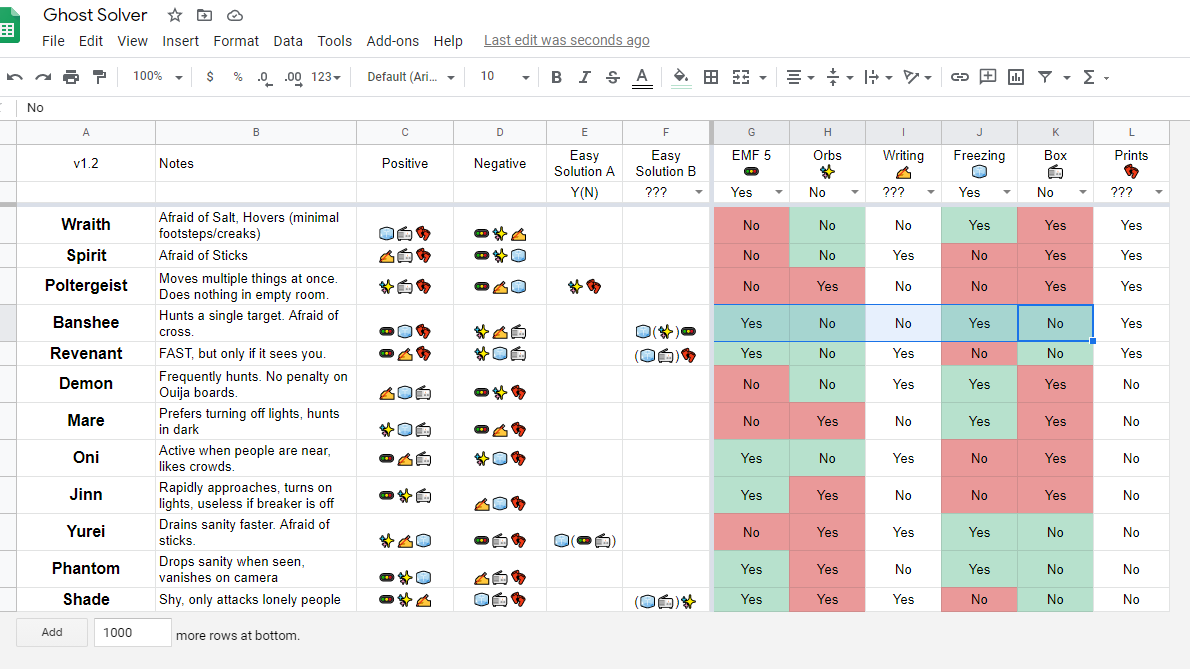Click the vertical align icon
The image size is (1190, 669).
pos(833,77)
